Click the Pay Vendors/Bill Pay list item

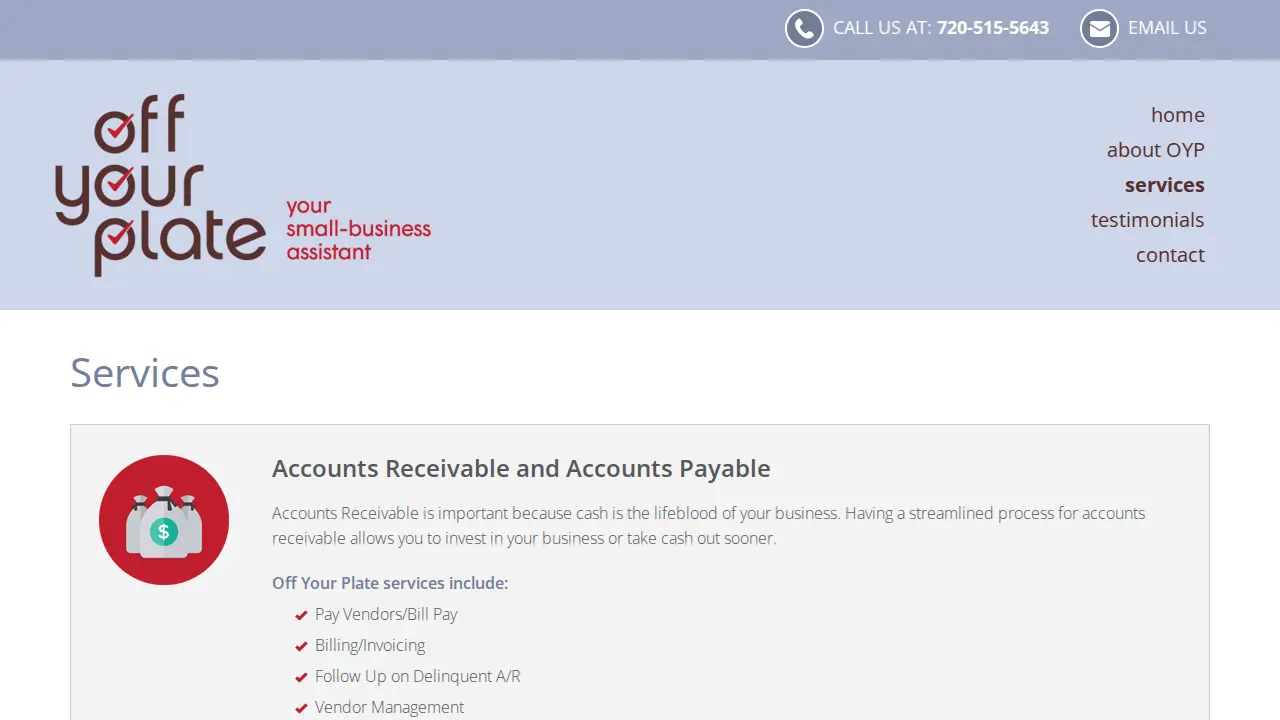(386, 615)
